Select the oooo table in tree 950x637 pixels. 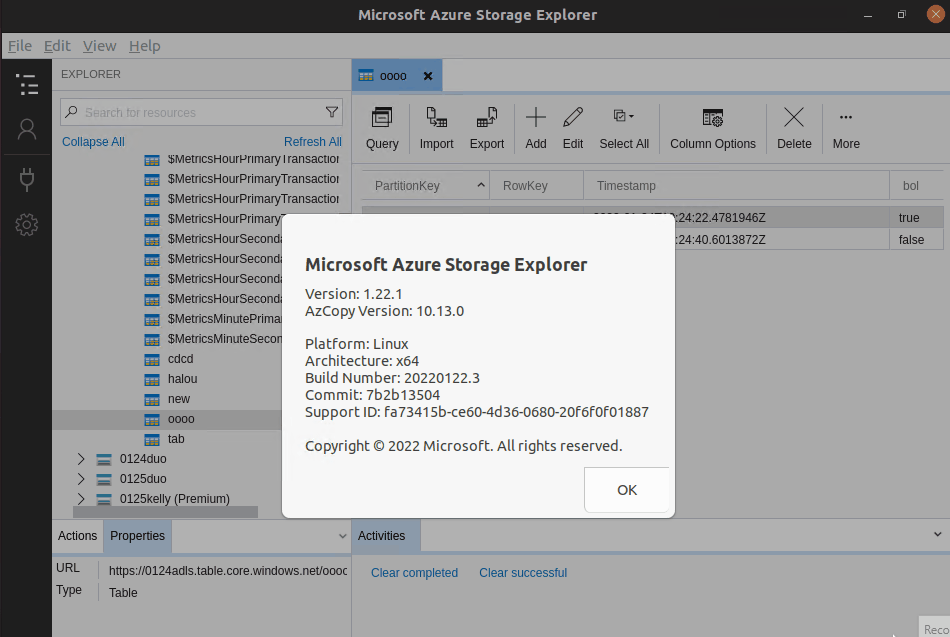[x=181, y=419]
